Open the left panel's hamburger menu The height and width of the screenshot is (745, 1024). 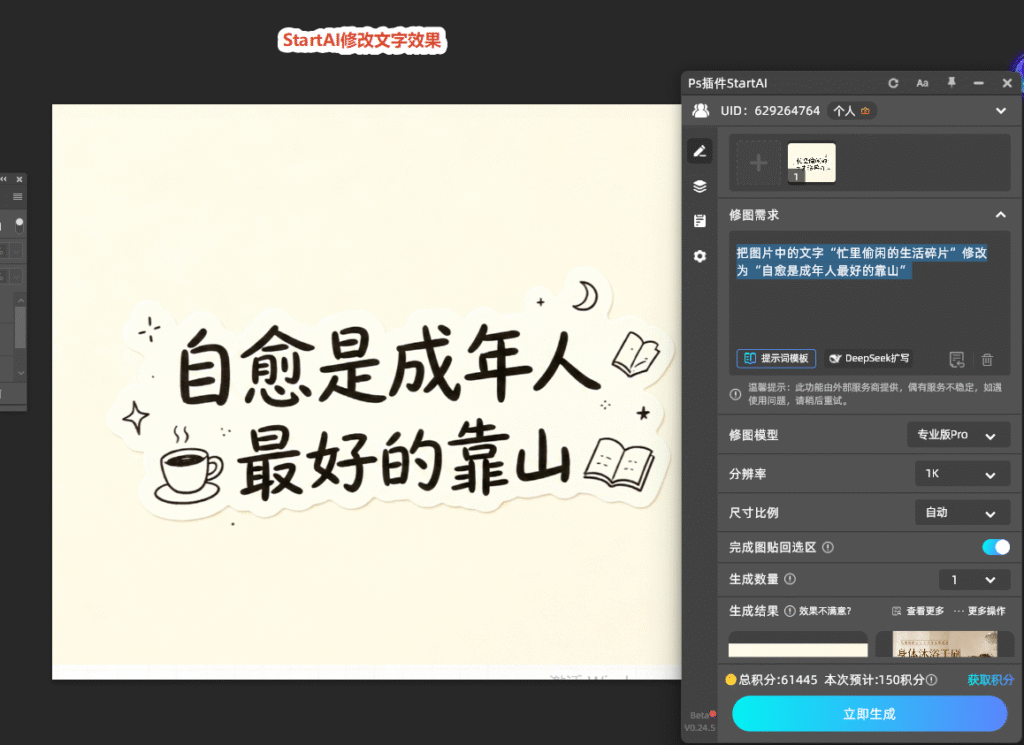[18, 197]
